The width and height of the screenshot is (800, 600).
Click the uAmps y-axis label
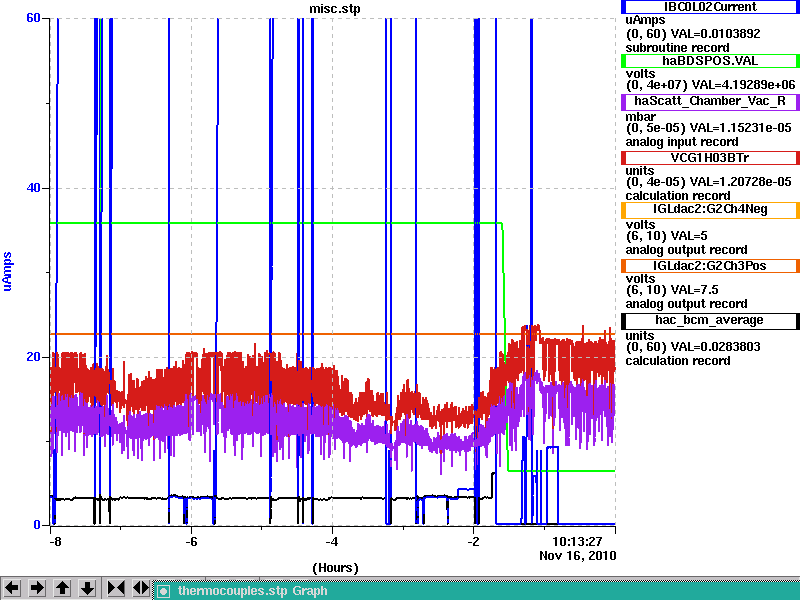[x=7, y=271]
